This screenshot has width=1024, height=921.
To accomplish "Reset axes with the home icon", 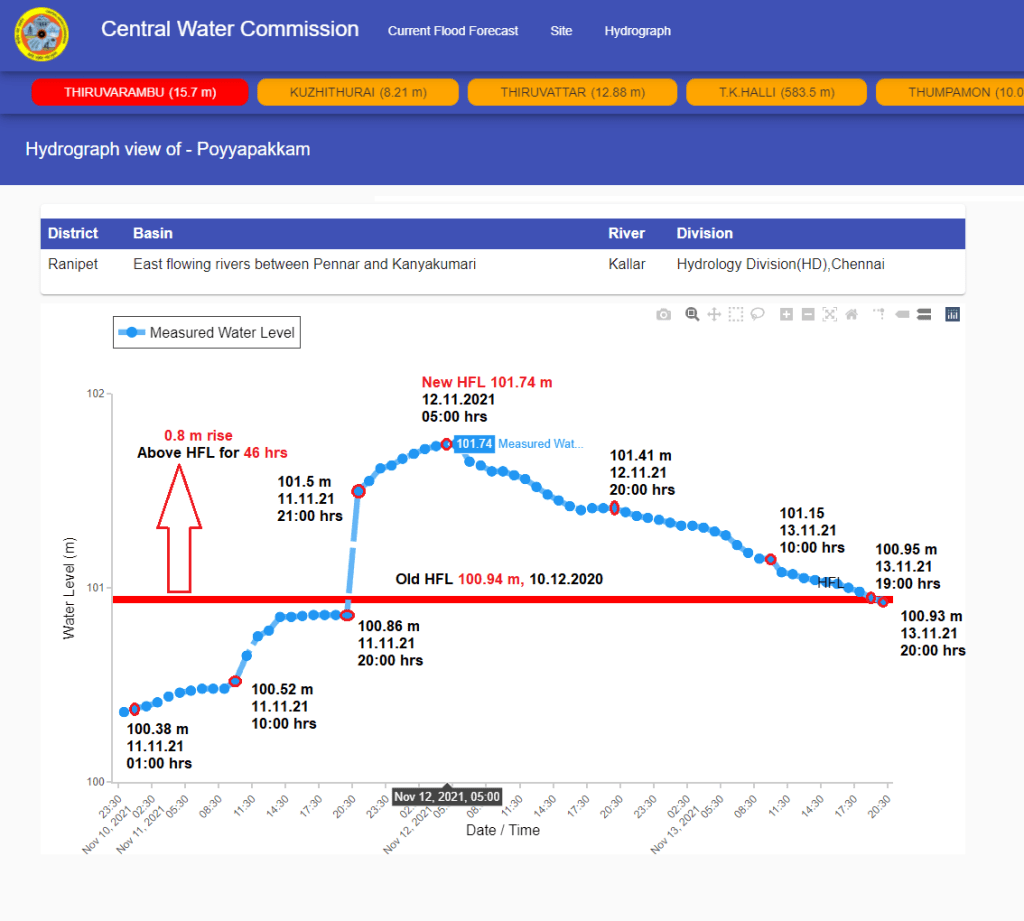I will pyautogui.click(x=852, y=315).
